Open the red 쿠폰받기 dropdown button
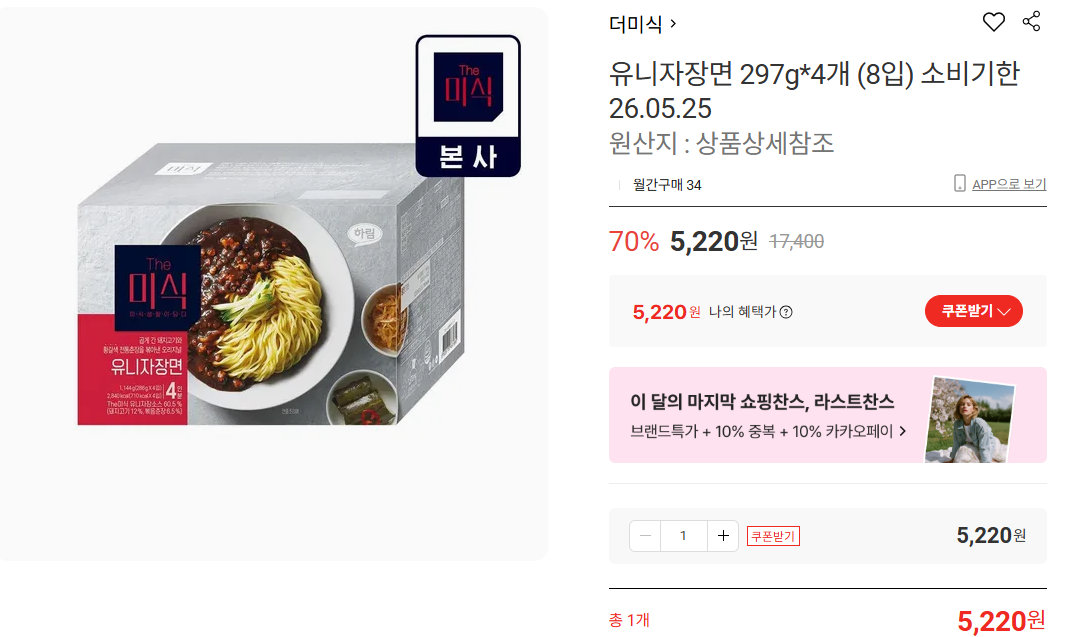This screenshot has width=1072, height=637. coord(974,311)
